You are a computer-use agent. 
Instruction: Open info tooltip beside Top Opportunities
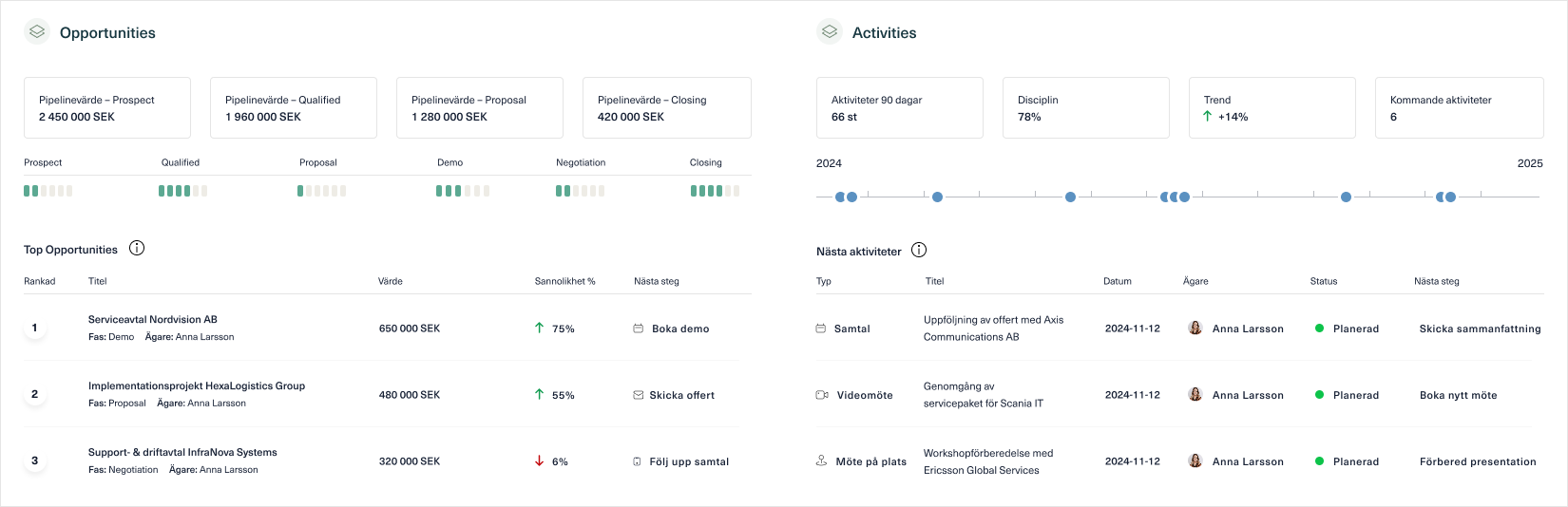pos(137,249)
